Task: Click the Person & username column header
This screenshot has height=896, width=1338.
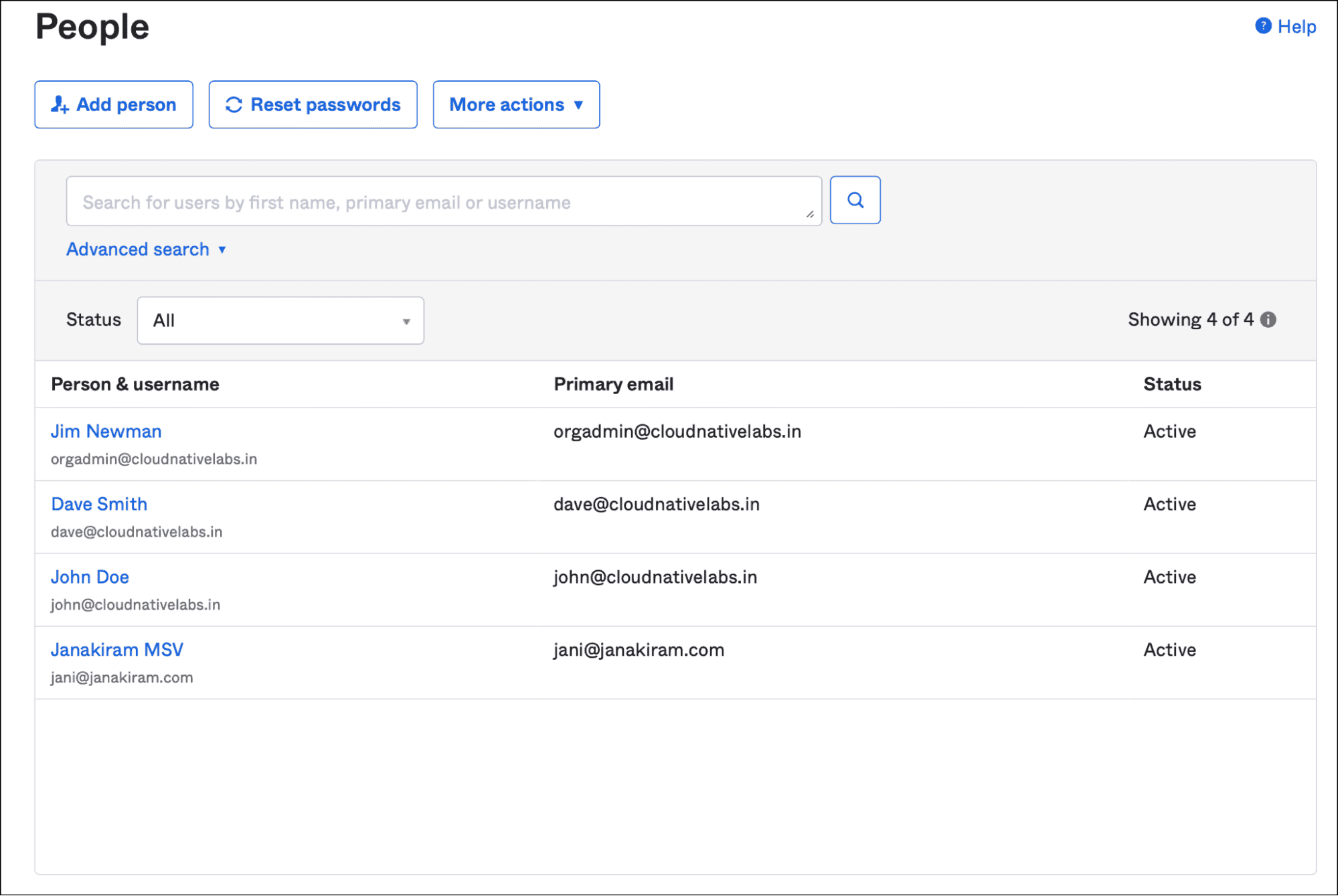Action: tap(135, 384)
